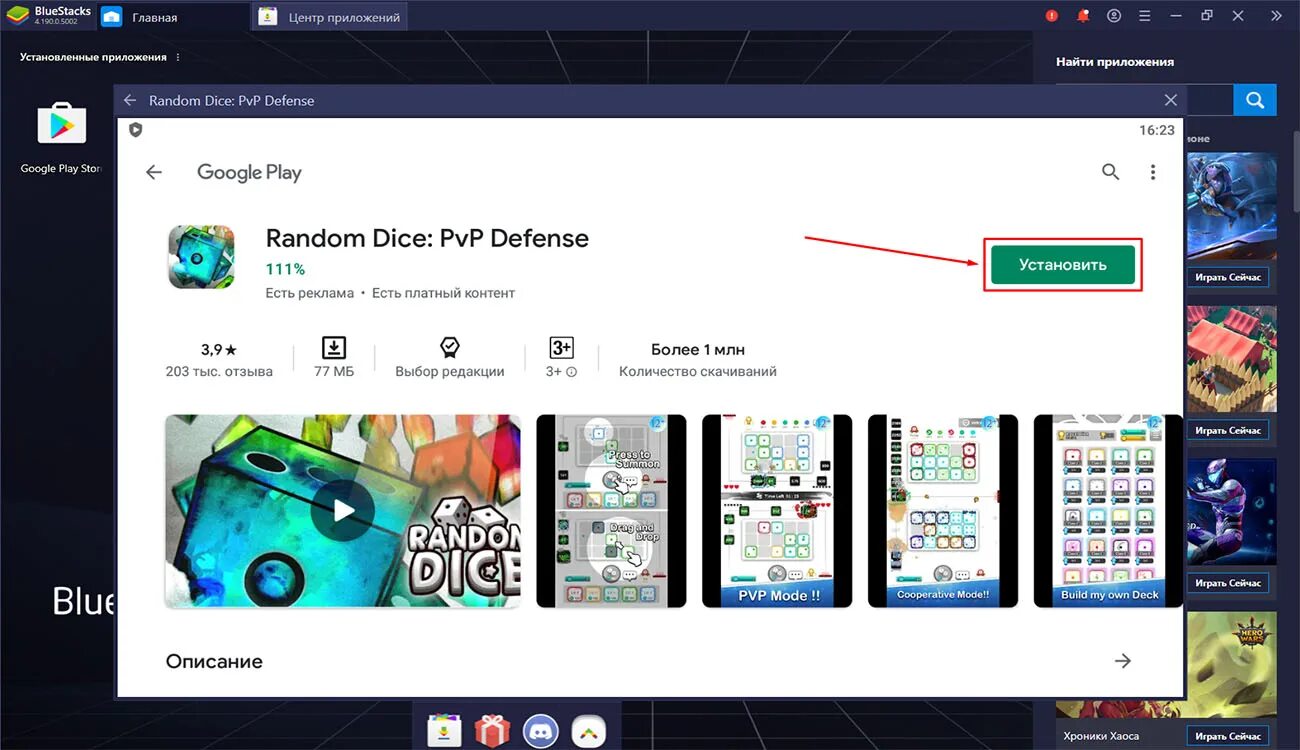Open the Хроники Хаоса game thumbnail
1300x750 pixels.
point(1232,665)
